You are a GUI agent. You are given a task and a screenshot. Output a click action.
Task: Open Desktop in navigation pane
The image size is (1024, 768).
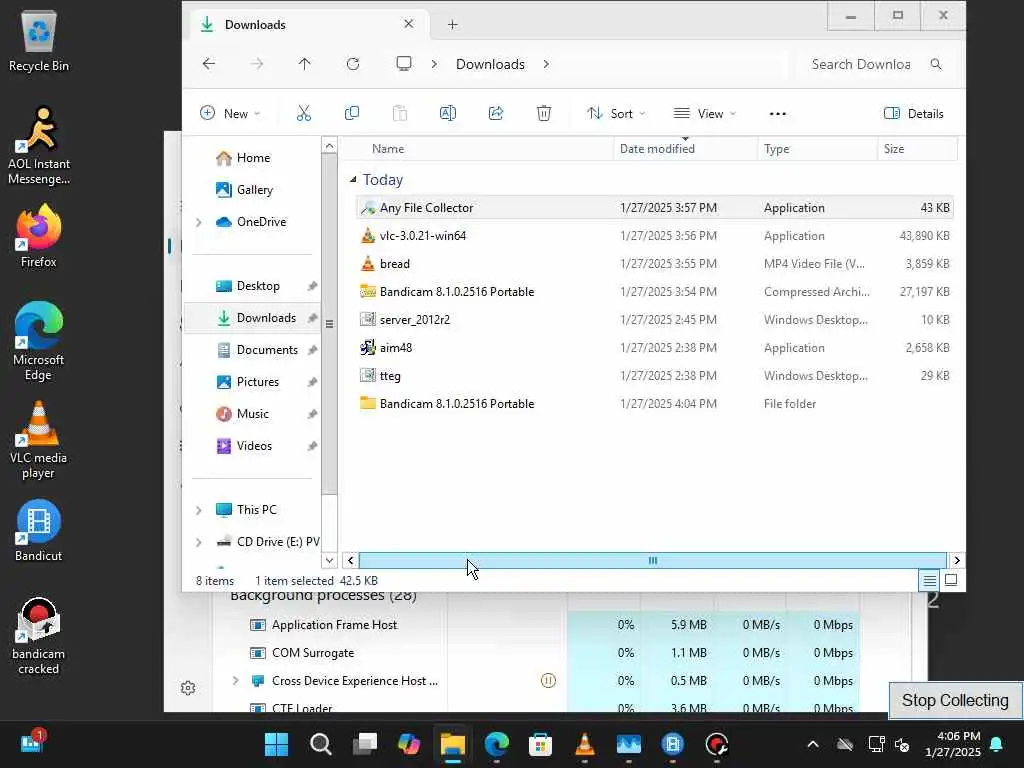pyautogui.click(x=257, y=286)
